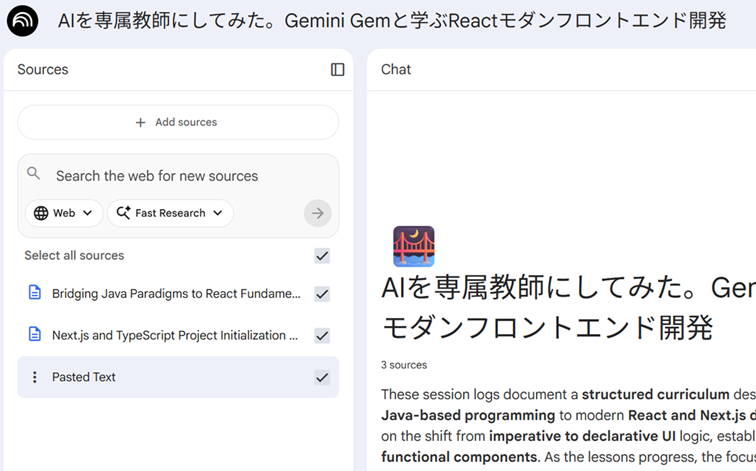Uncheck the Bridging Java Paradigms source checkbox
The width and height of the screenshot is (756, 471).
(322, 294)
